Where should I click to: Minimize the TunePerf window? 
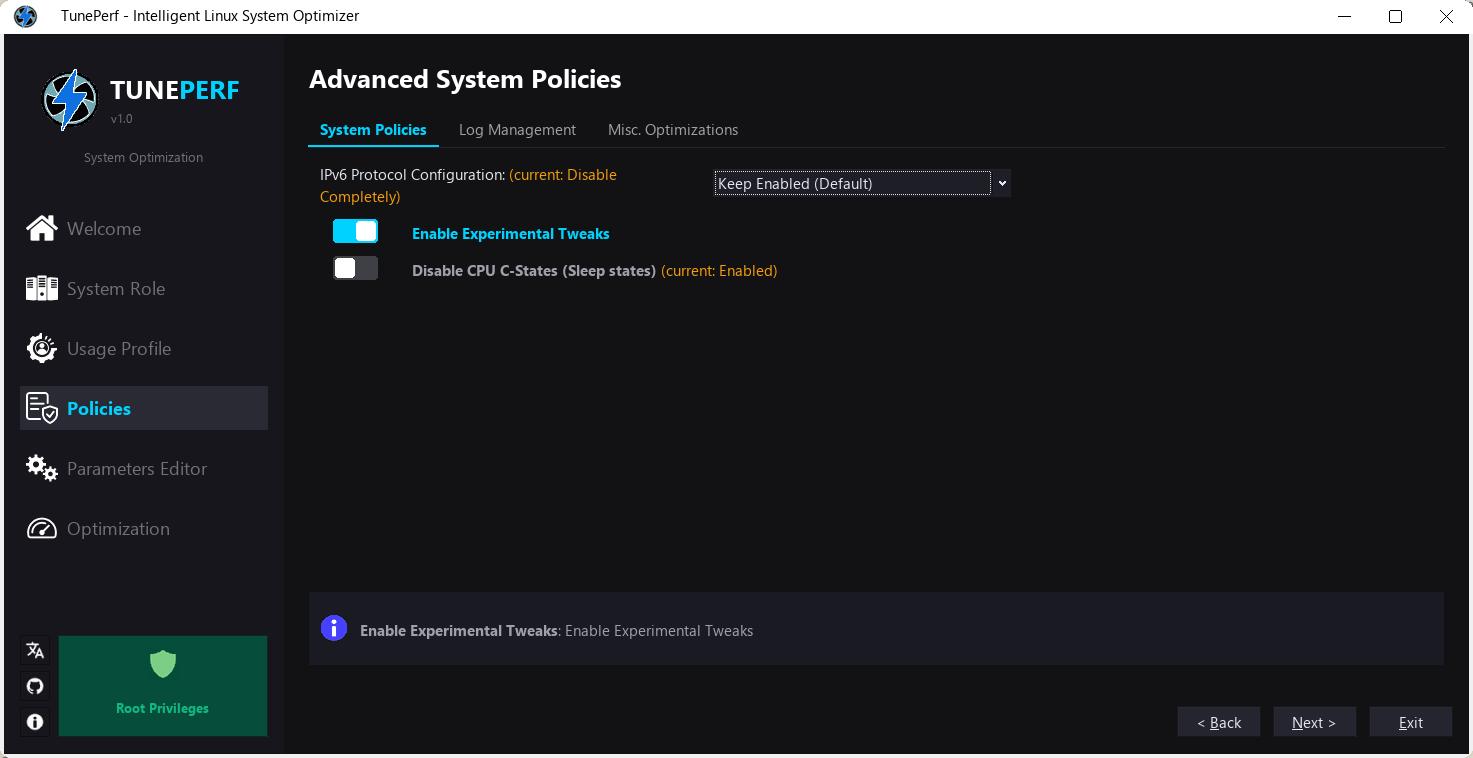click(1345, 16)
